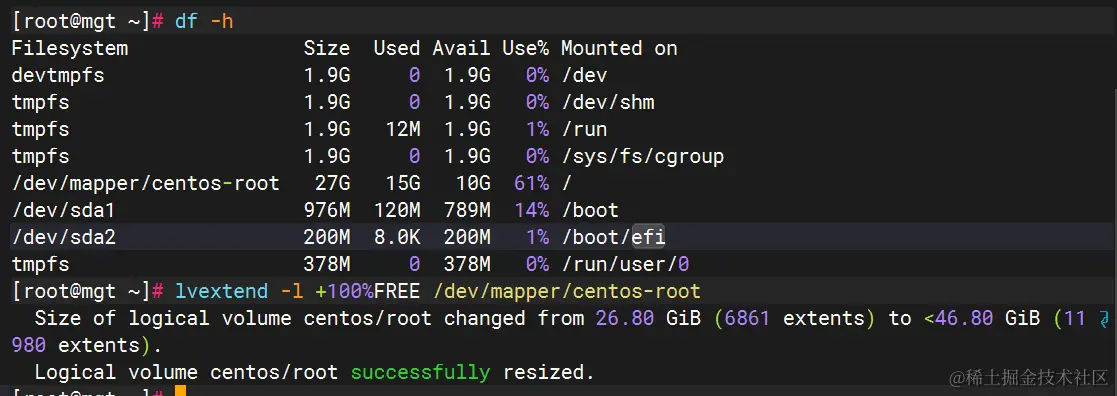Click the 'df -h' command text
The height and width of the screenshot is (396, 1117).
coord(204,21)
